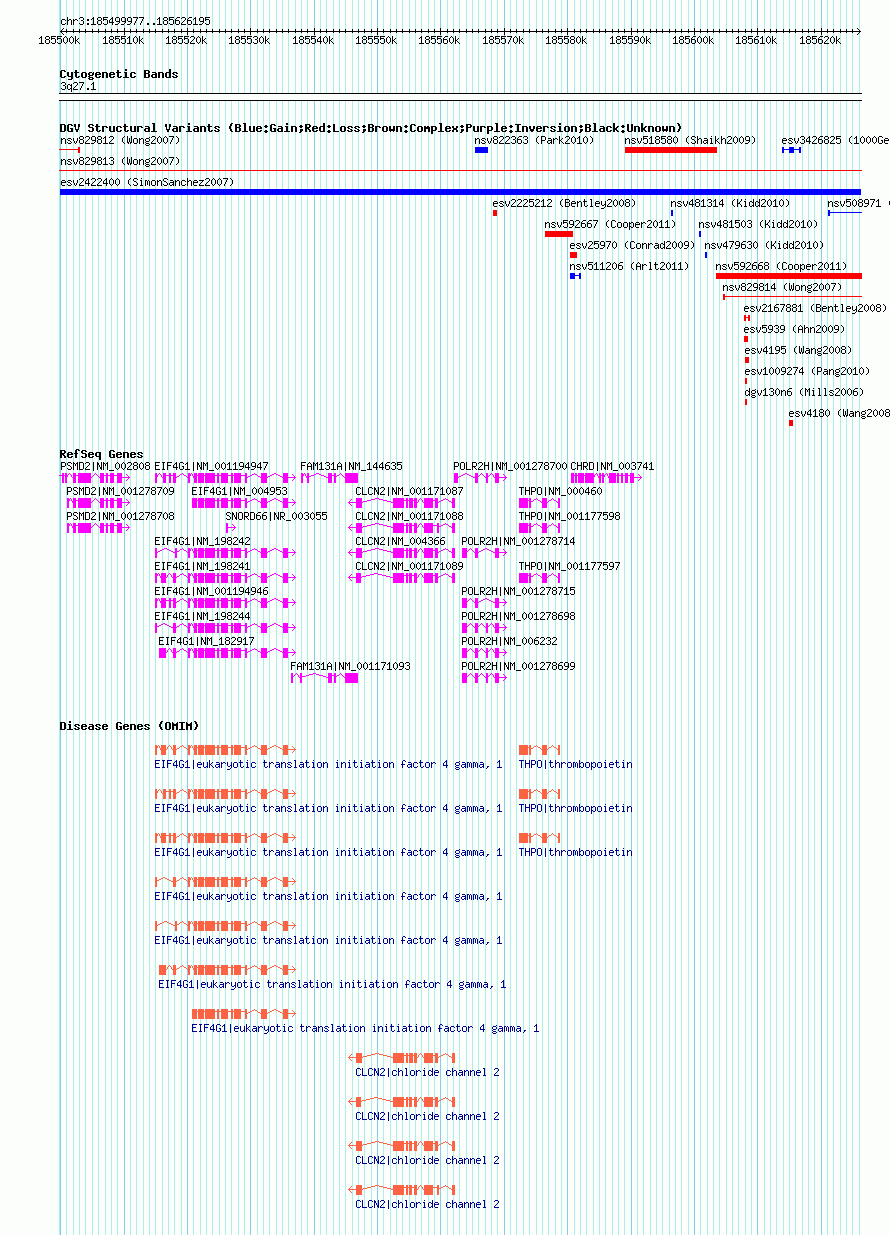Screen dimensions: 890x1235
Task: Open transcript CLCN2|NM_001171088
Action: [409, 517]
